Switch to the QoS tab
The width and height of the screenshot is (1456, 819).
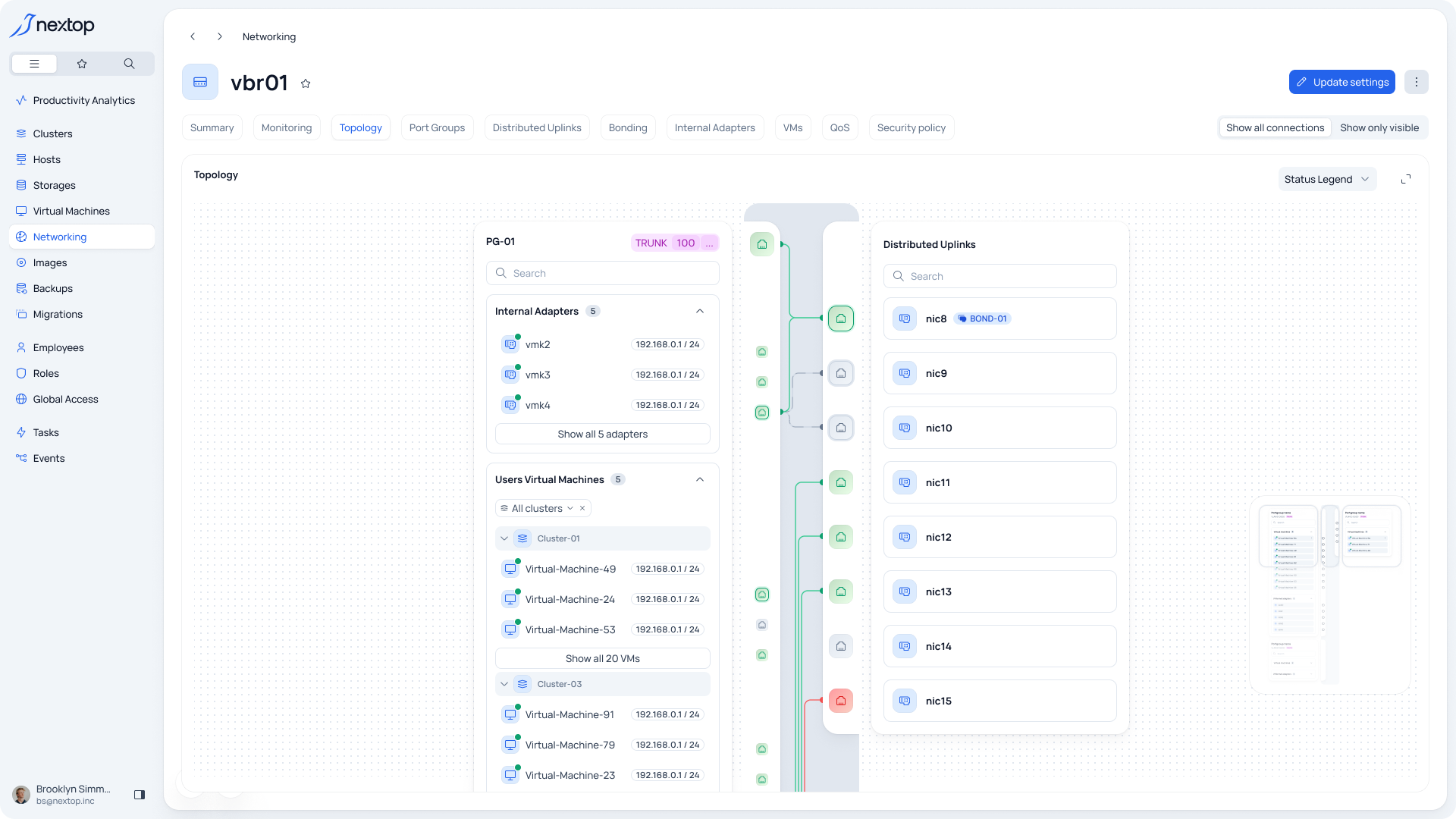[839, 127]
